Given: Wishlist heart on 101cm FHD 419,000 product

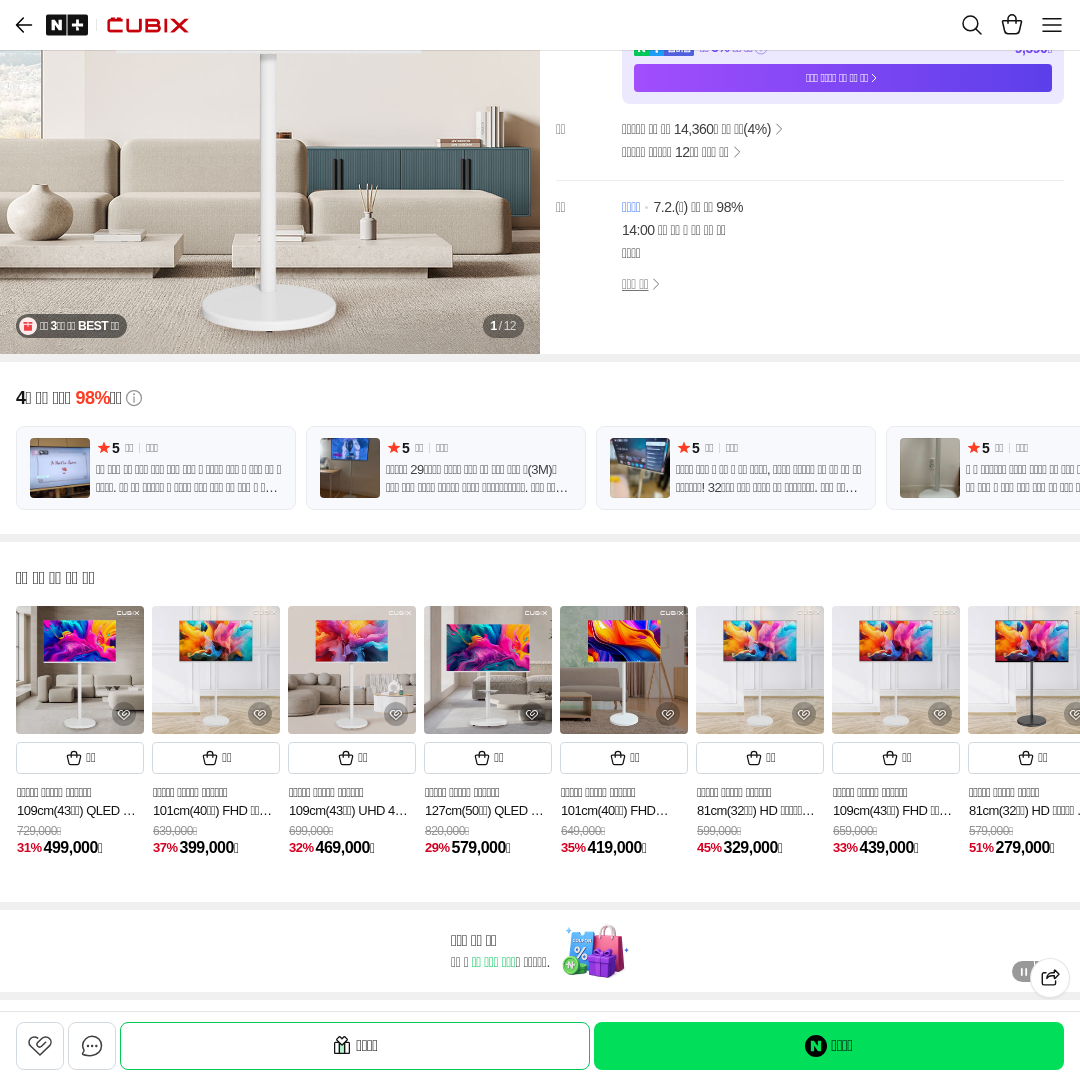Looking at the screenshot, I should (668, 714).
